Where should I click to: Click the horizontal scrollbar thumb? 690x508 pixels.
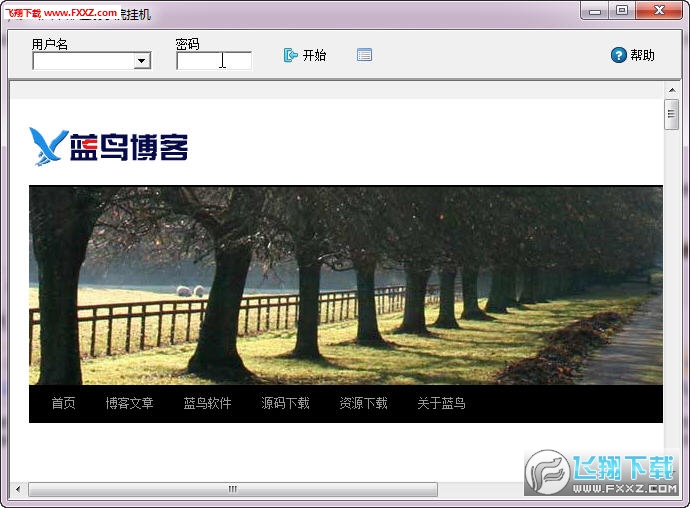point(233,489)
